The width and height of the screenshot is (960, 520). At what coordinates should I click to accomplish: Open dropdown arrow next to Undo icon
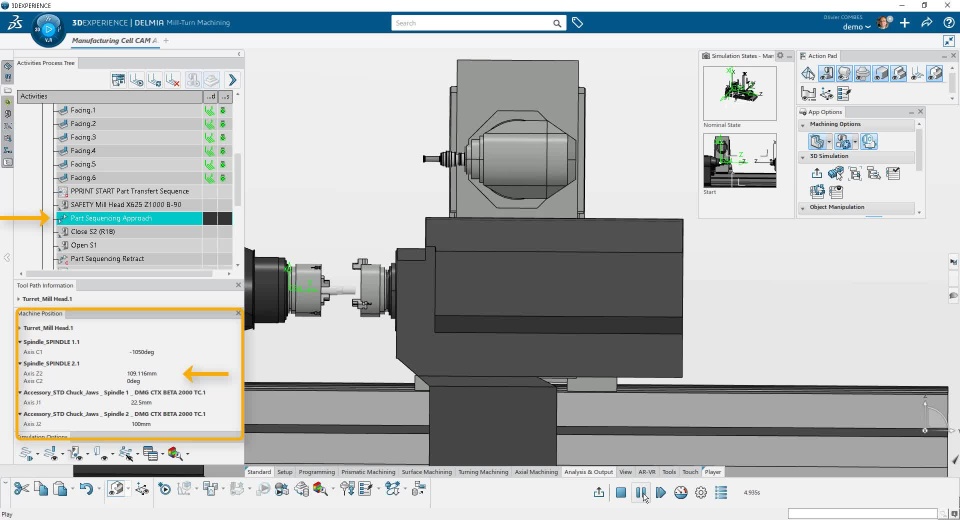pyautogui.click(x=99, y=489)
